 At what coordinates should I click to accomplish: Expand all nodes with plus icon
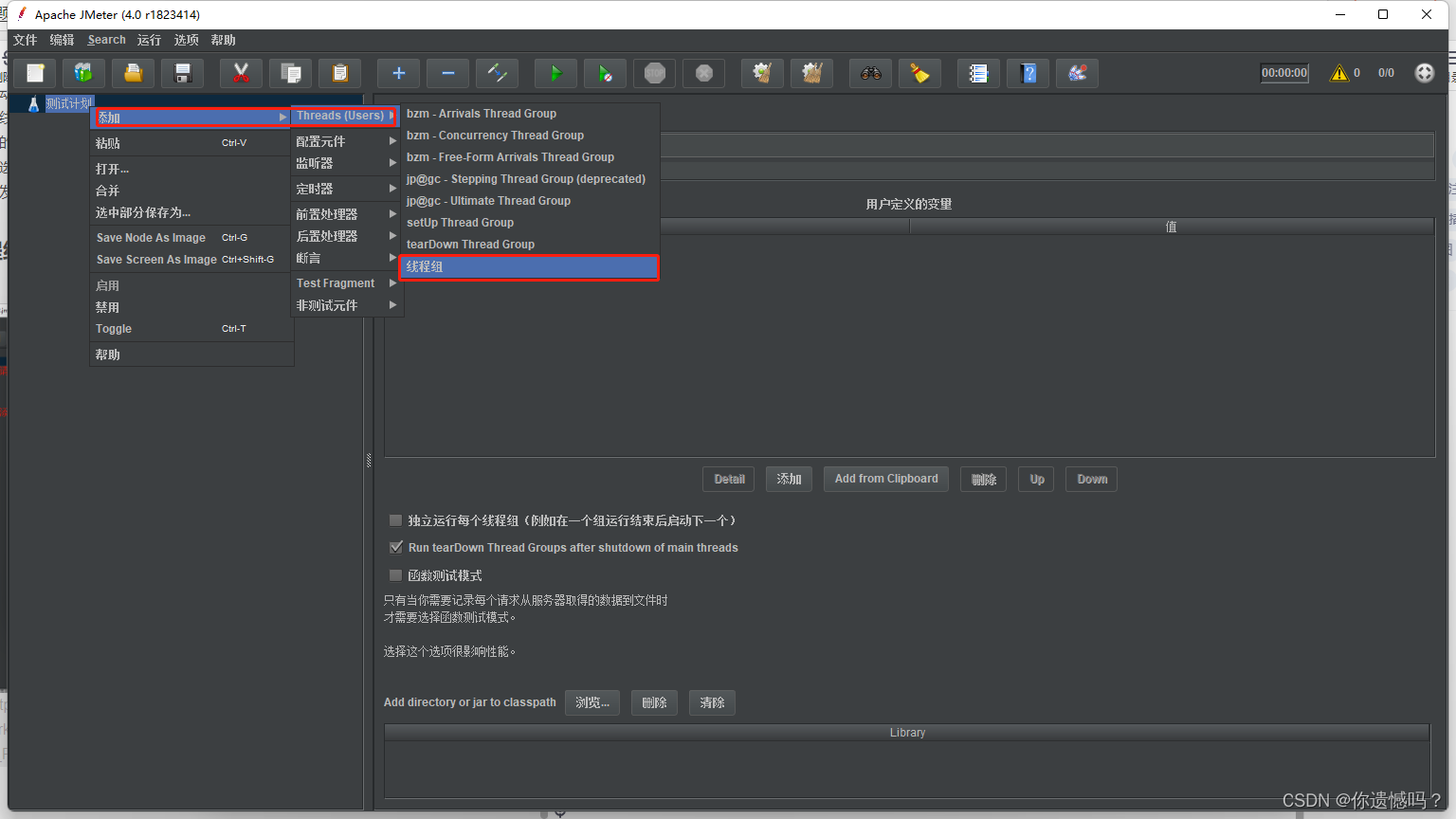tap(399, 73)
